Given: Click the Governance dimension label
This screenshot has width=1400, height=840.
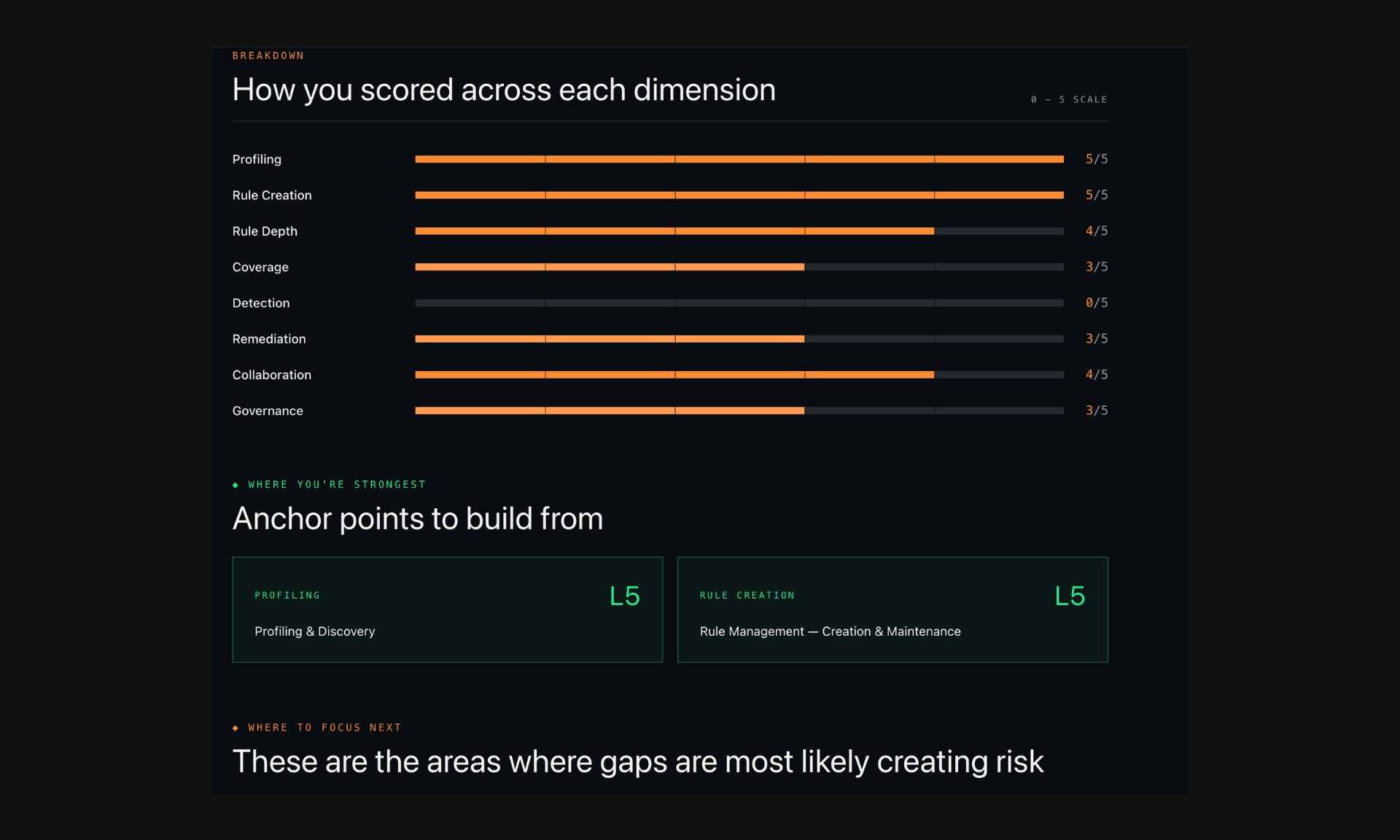Looking at the screenshot, I should coord(268,411).
